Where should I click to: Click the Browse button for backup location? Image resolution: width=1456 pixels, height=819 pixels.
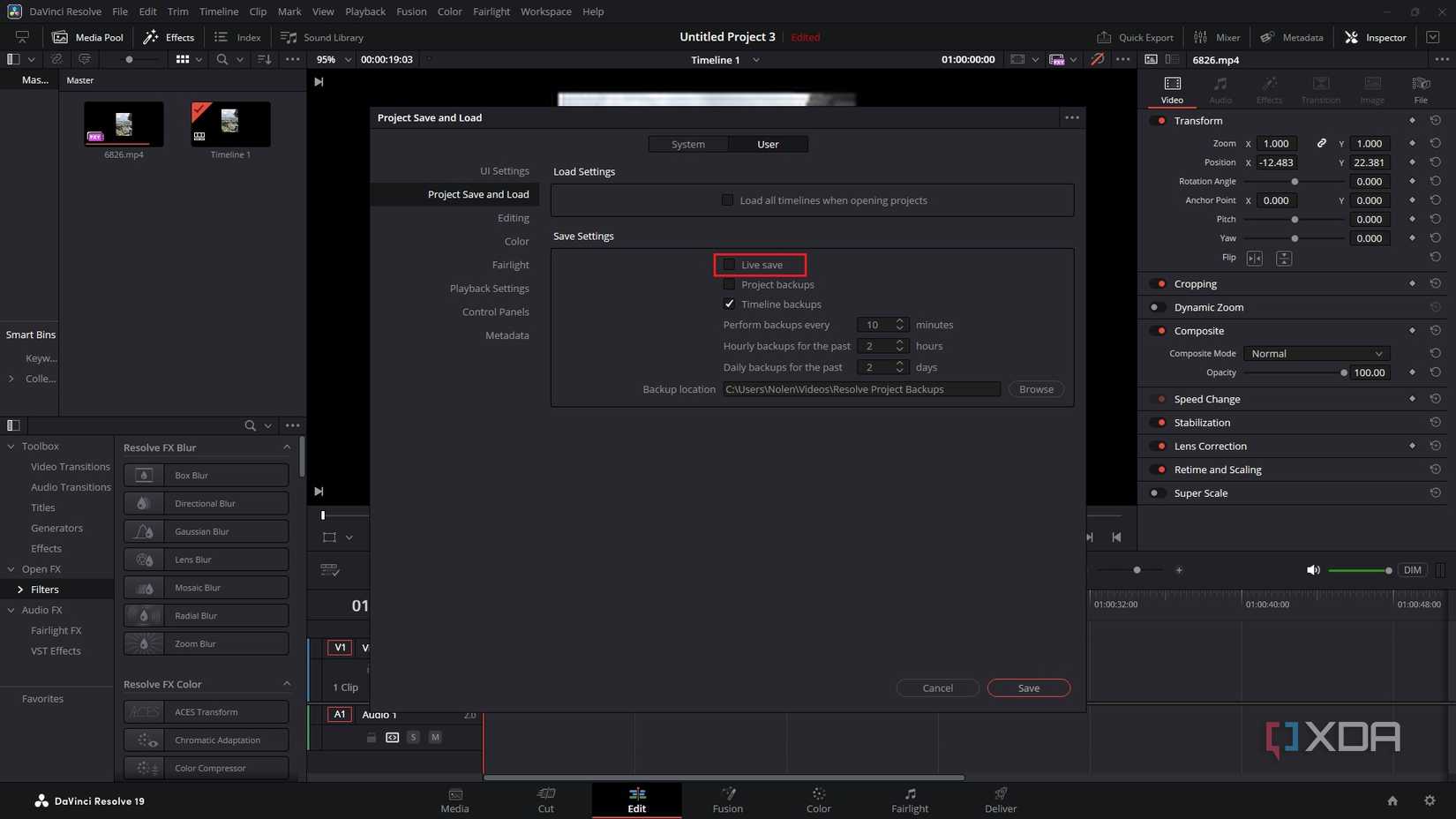point(1035,388)
